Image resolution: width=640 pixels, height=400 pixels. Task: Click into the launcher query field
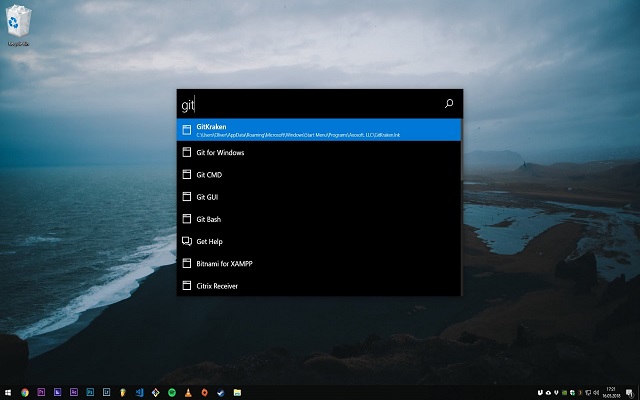[310, 104]
